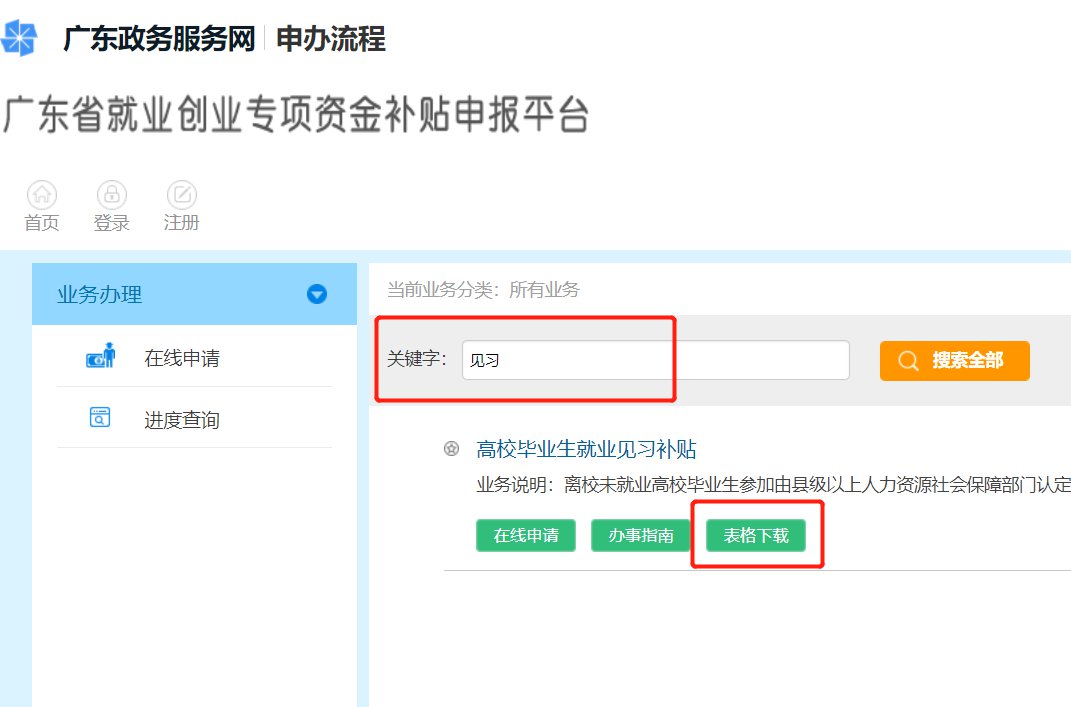Open the green 办事指南 button

coord(641,535)
